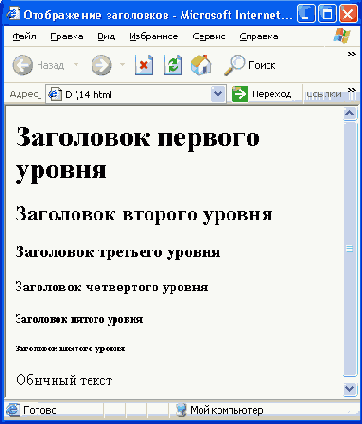Stop page loading with red X icon

[144, 65]
